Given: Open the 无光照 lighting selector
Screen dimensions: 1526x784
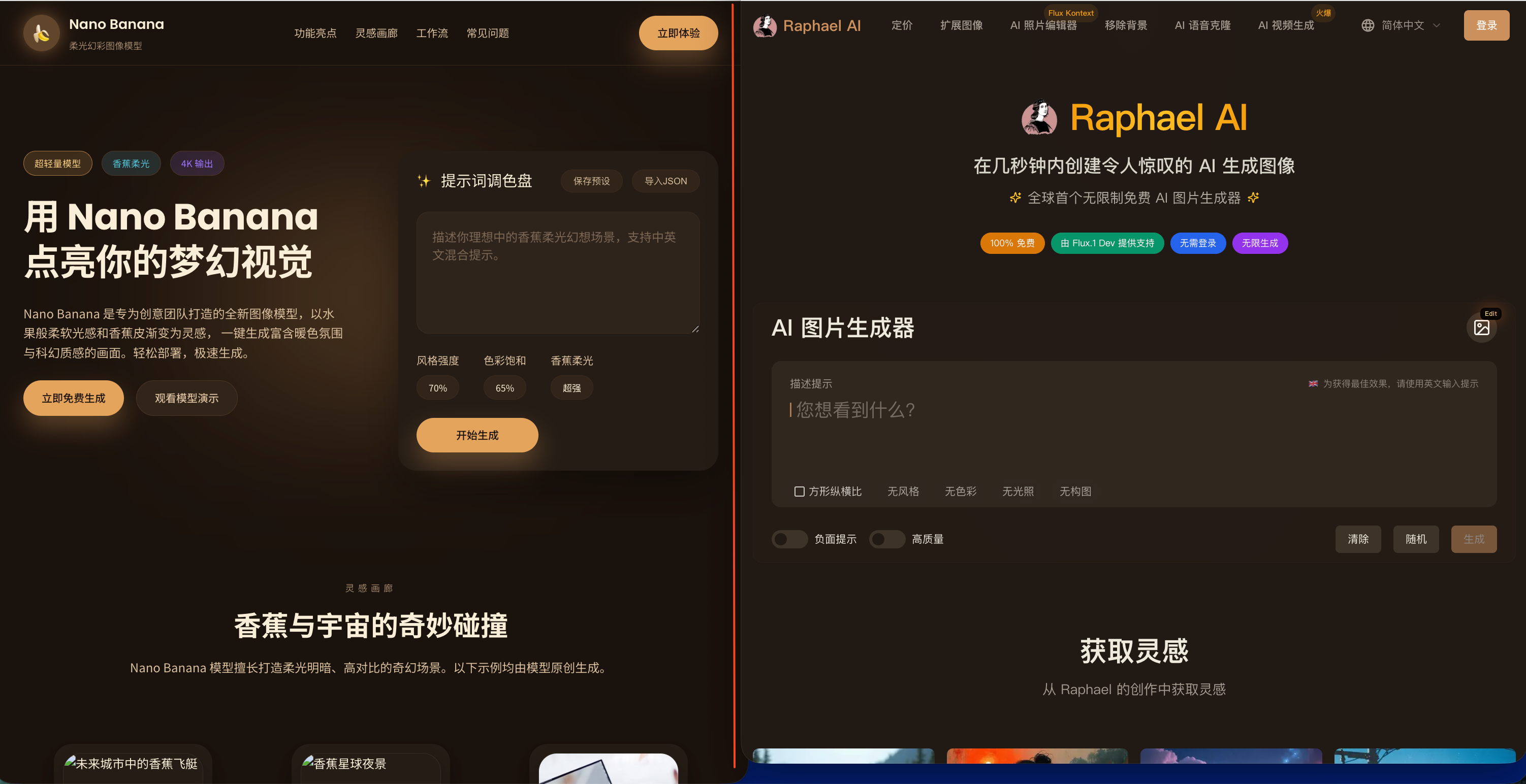Looking at the screenshot, I should [x=1017, y=492].
